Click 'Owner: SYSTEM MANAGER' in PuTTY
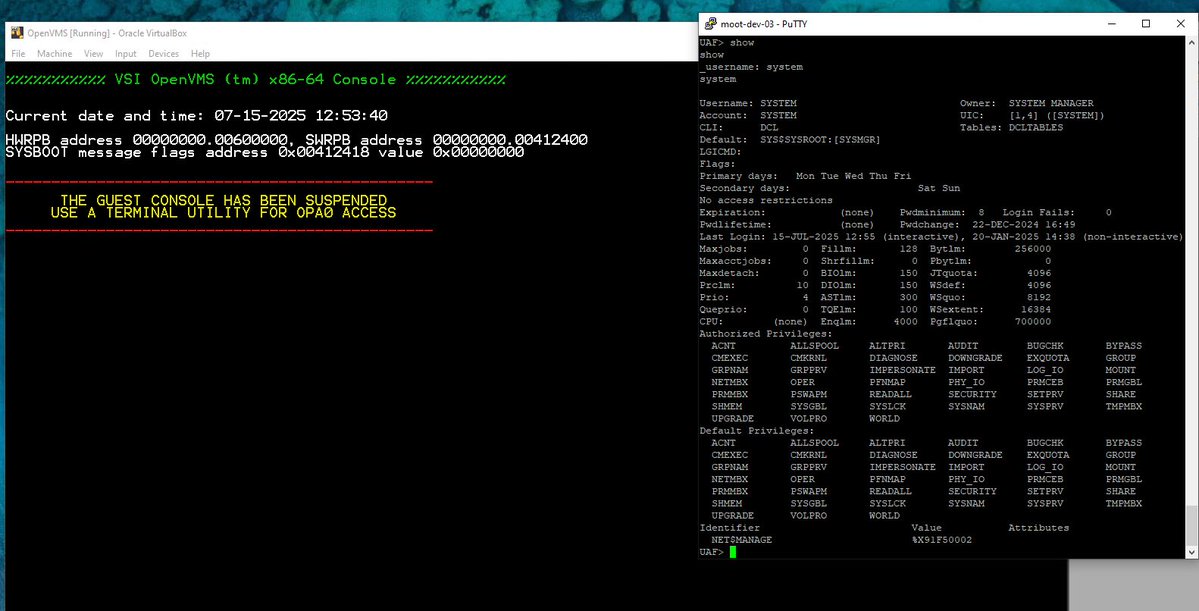 pos(1027,103)
